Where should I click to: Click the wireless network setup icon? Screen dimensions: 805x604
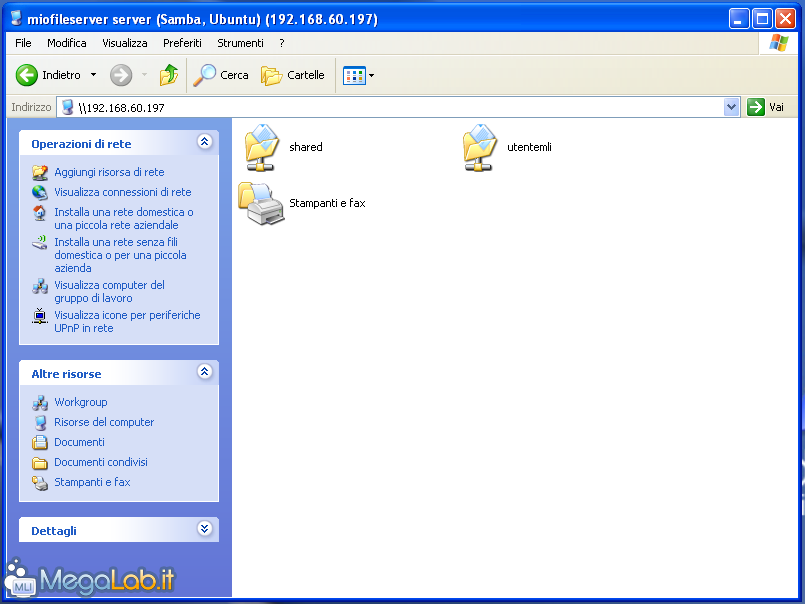[40, 242]
